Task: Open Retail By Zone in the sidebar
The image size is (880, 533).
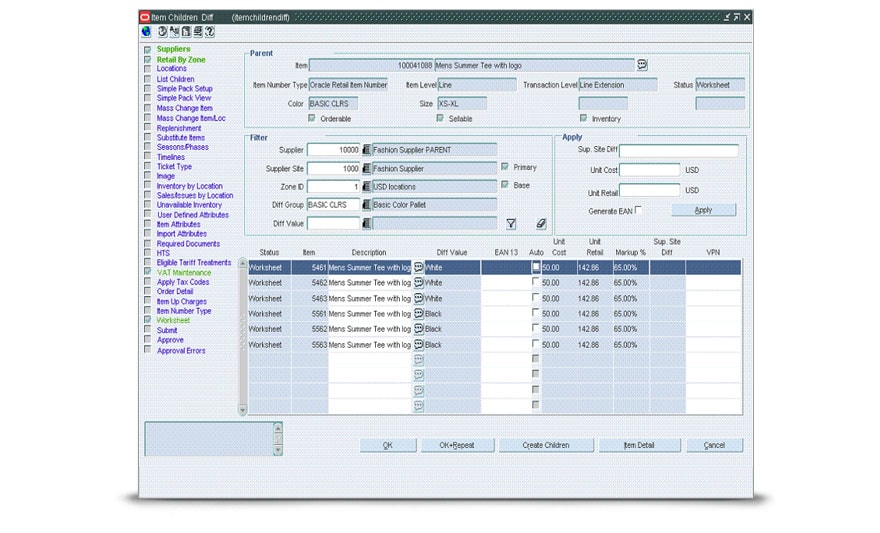Action: coord(181,59)
